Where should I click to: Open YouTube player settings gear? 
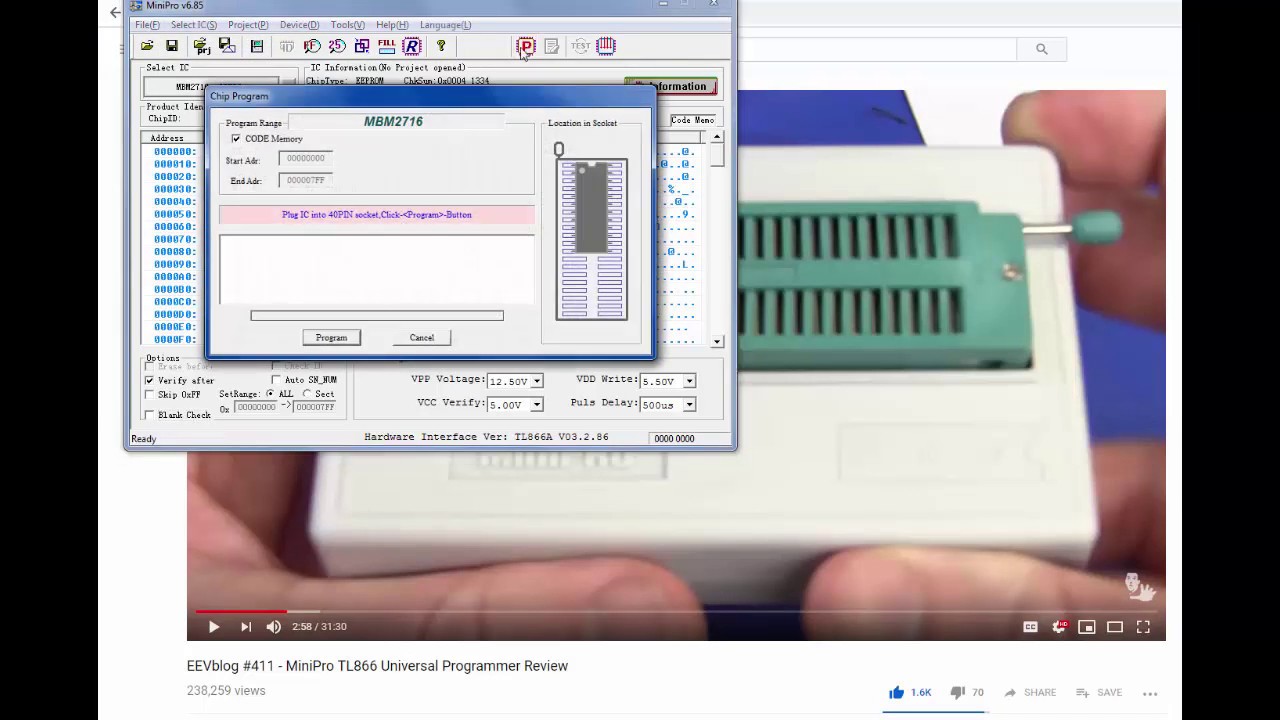pos(1059,627)
